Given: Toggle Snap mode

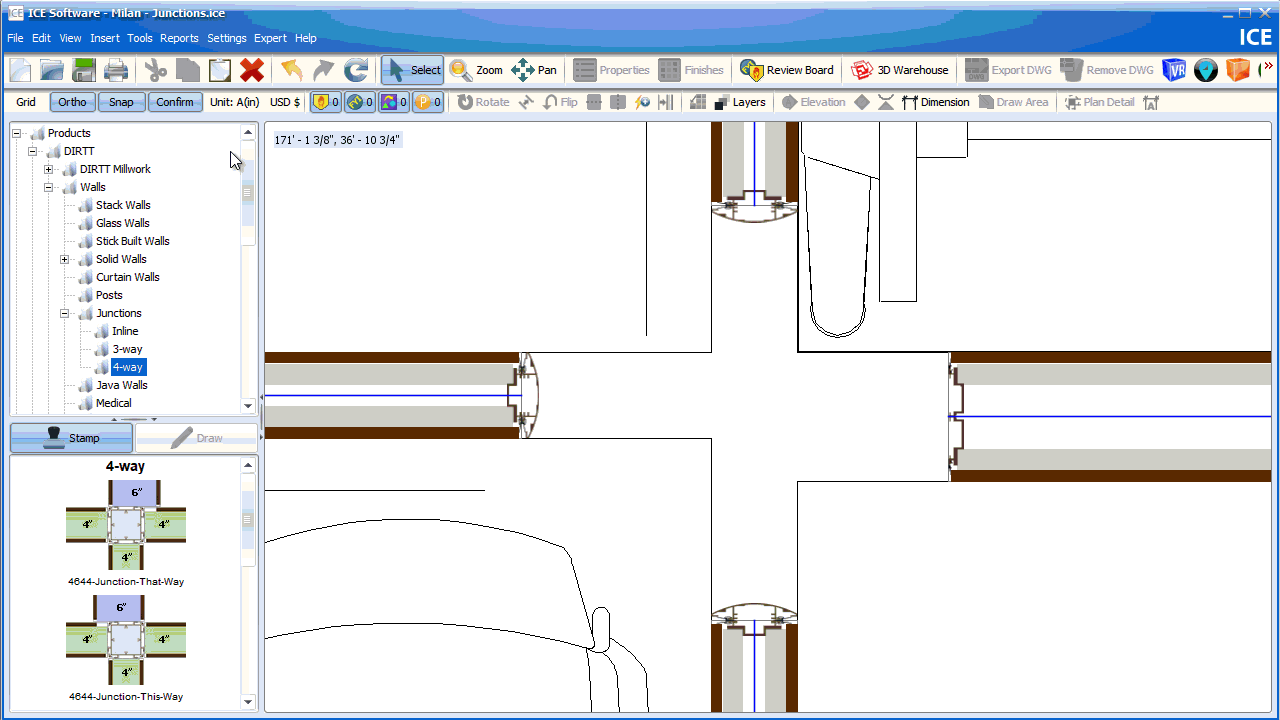Looking at the screenshot, I should click(x=120, y=101).
